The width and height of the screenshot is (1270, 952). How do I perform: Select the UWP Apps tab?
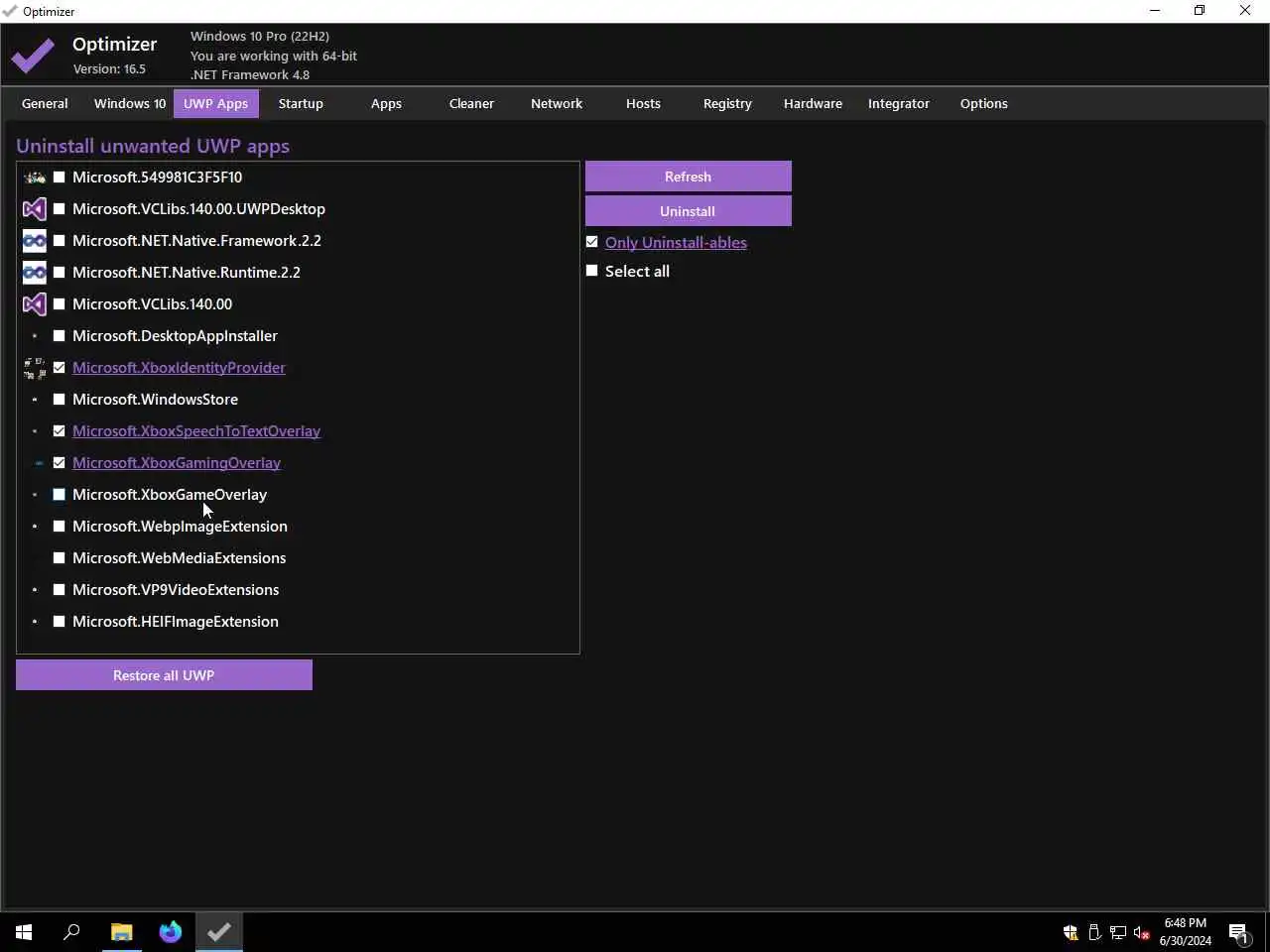tap(216, 104)
